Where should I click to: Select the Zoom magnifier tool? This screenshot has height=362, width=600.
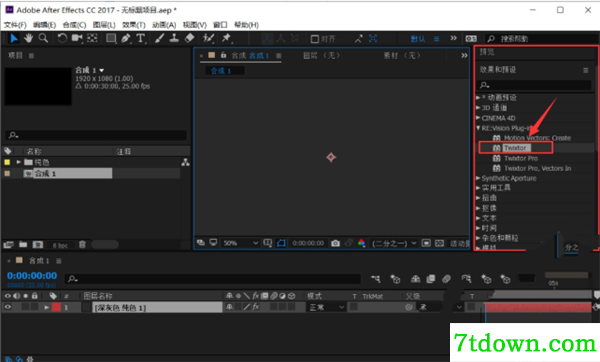pyautogui.click(x=43, y=38)
